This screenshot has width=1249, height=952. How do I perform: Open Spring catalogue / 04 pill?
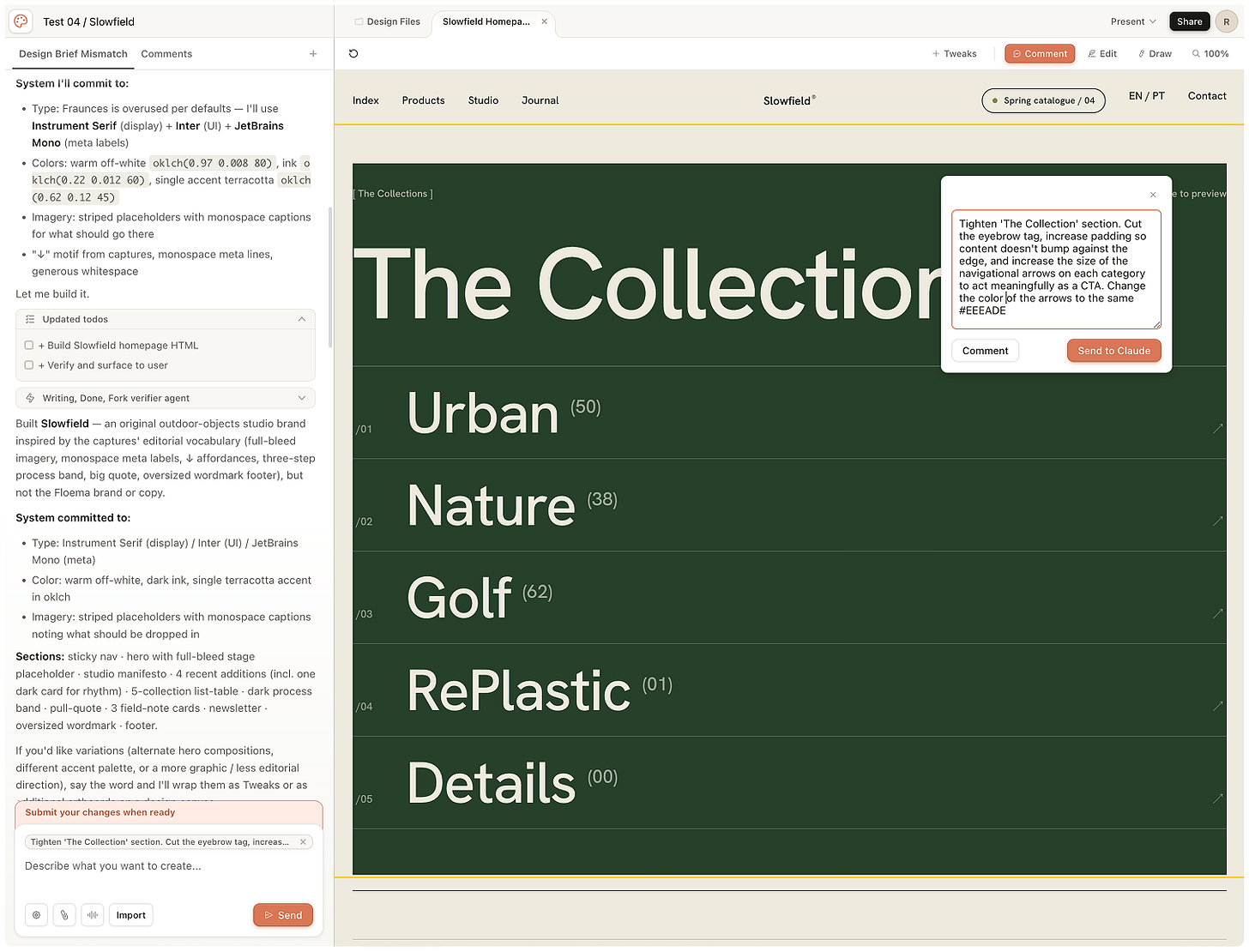click(x=1043, y=100)
